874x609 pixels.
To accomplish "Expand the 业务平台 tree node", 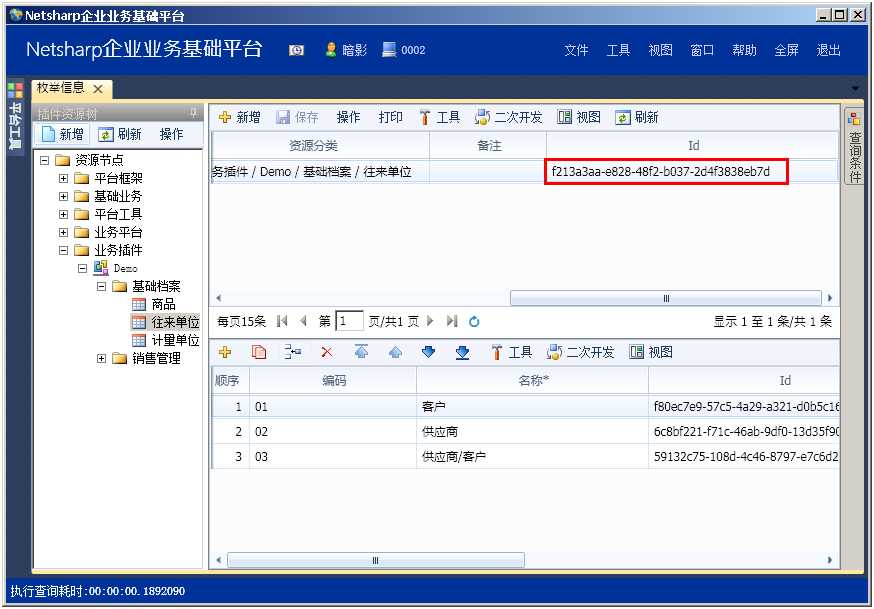I will pyautogui.click(x=64, y=232).
